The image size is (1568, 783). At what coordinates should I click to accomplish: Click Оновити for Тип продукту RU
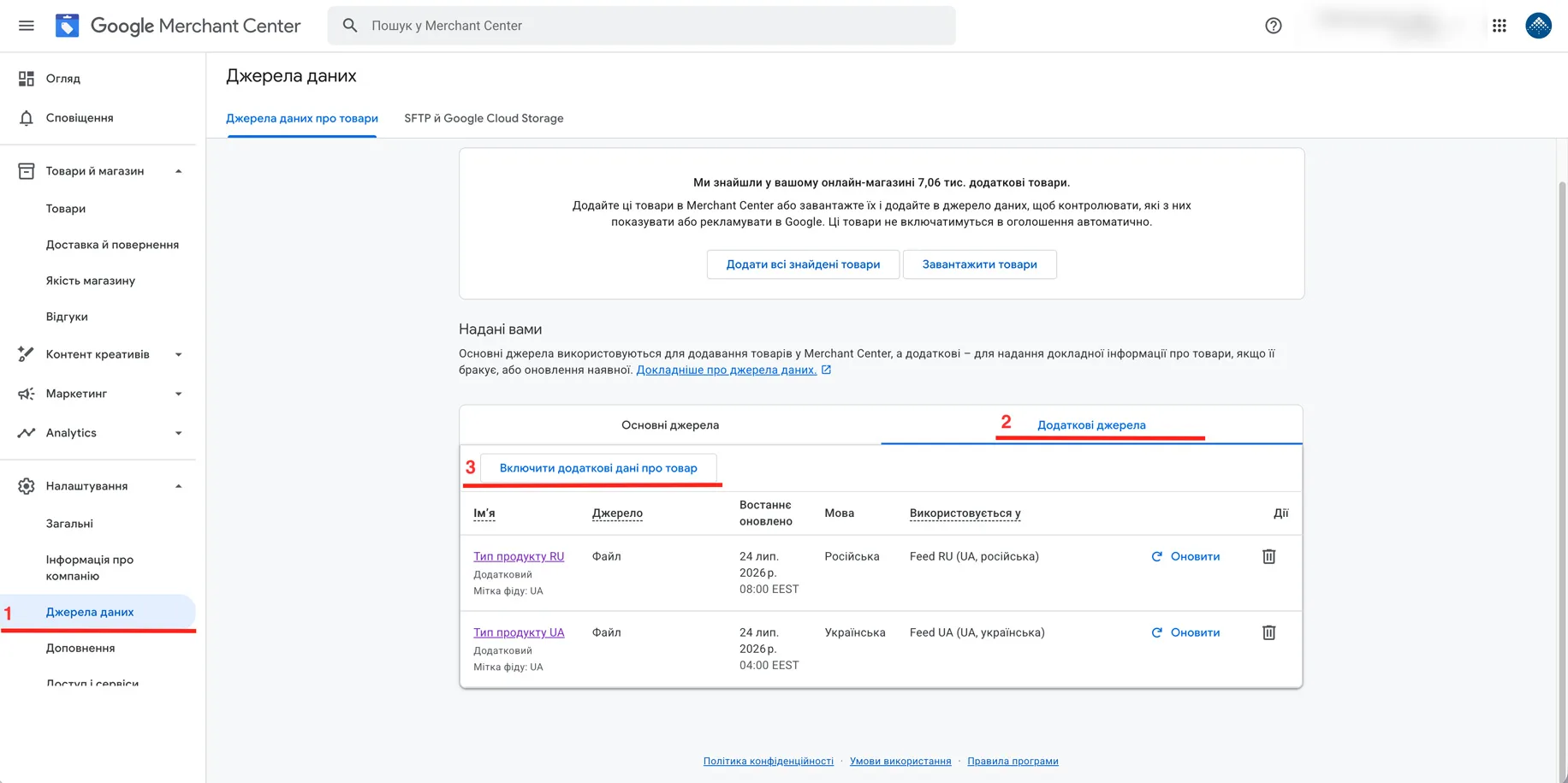[x=1195, y=556]
